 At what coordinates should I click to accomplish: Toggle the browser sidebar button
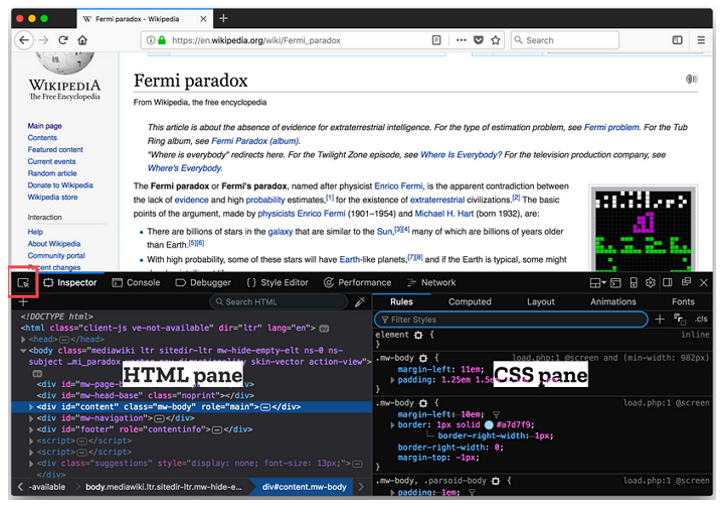[x=677, y=40]
